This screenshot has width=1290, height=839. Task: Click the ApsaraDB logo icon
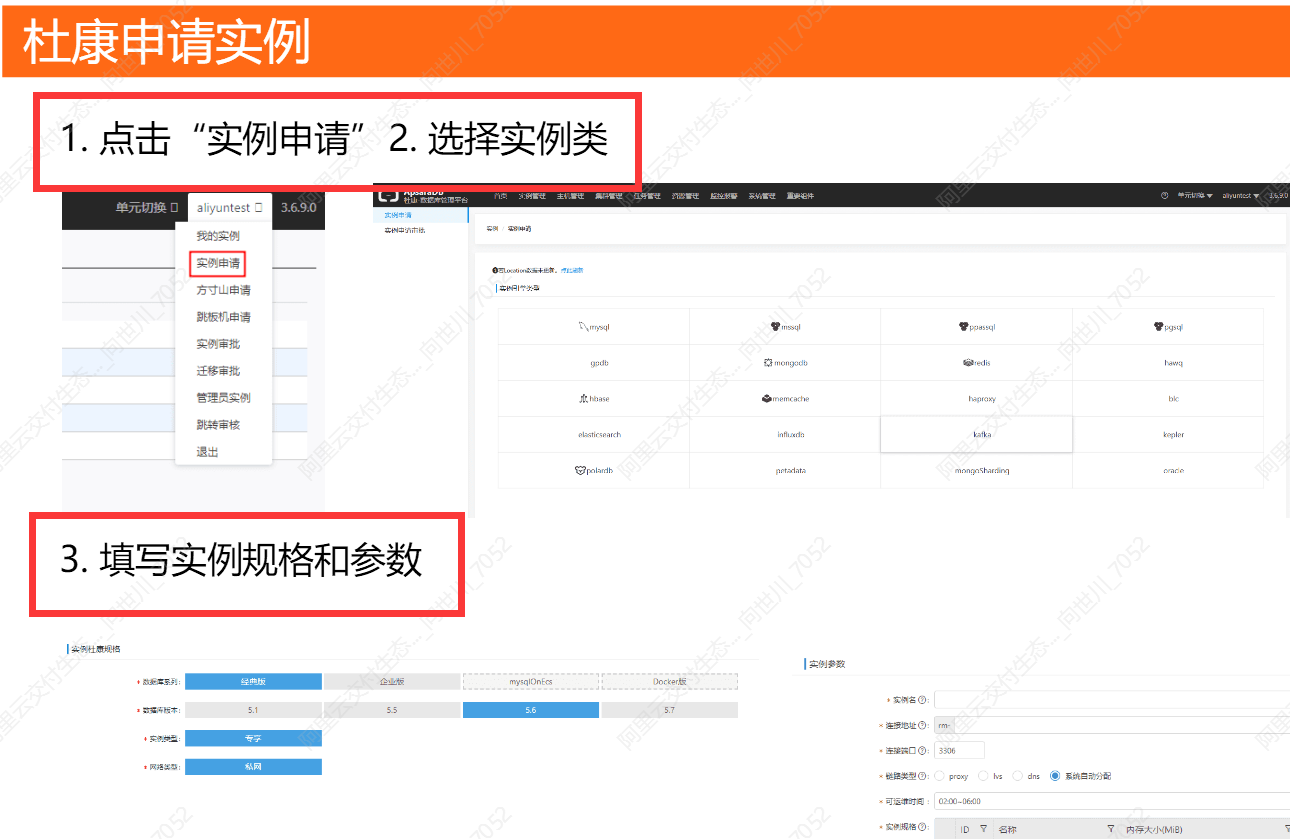tap(387, 194)
